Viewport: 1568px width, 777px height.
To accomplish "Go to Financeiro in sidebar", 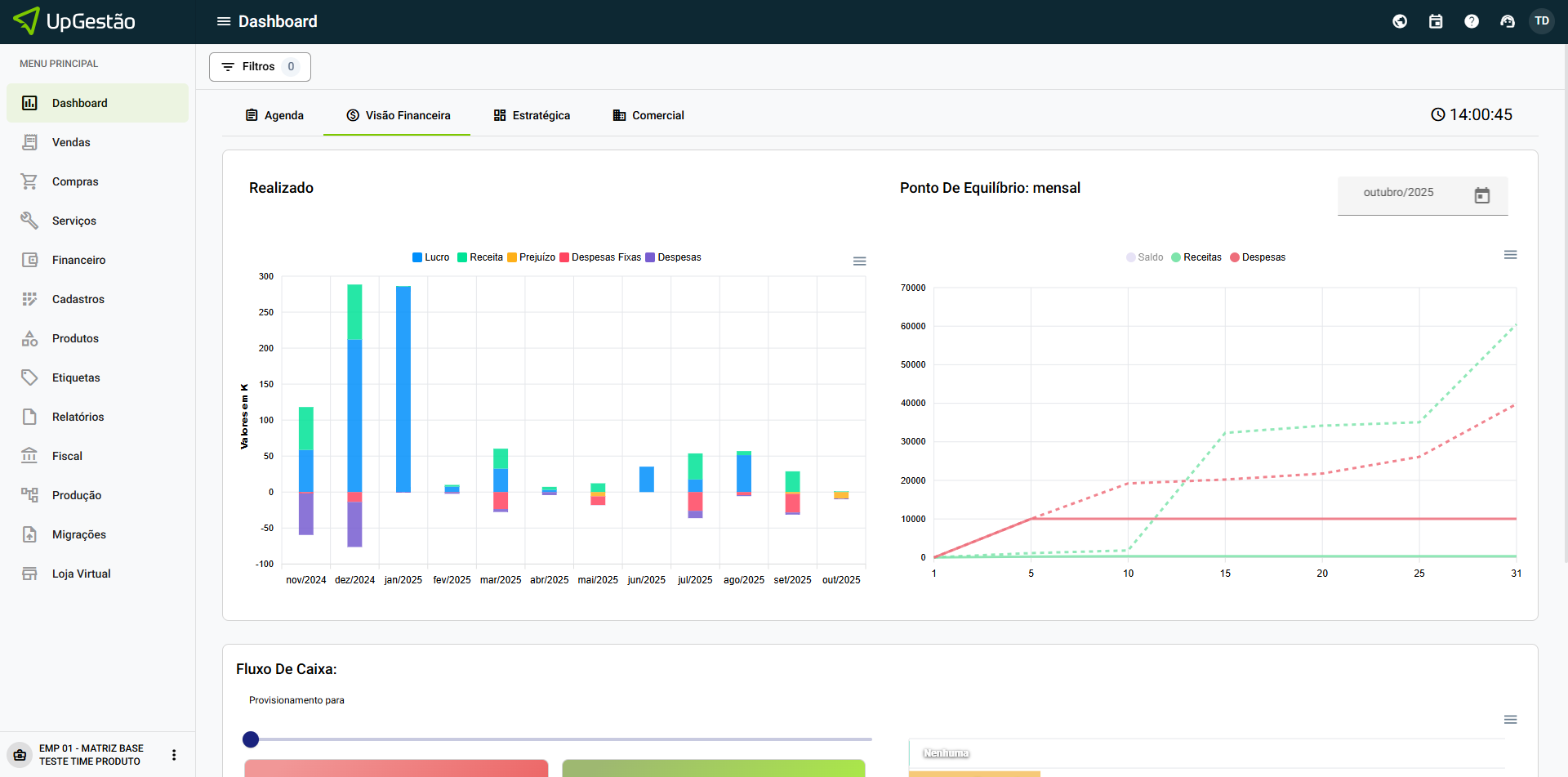I will click(78, 260).
